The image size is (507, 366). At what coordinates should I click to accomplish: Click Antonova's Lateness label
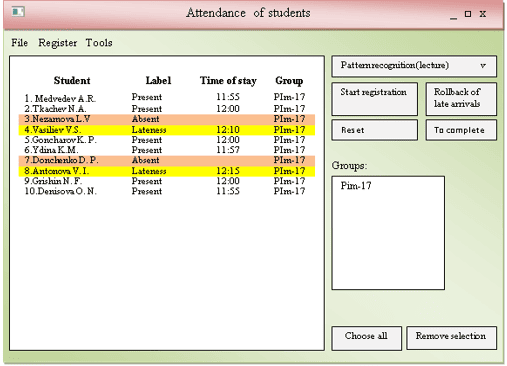(x=149, y=171)
